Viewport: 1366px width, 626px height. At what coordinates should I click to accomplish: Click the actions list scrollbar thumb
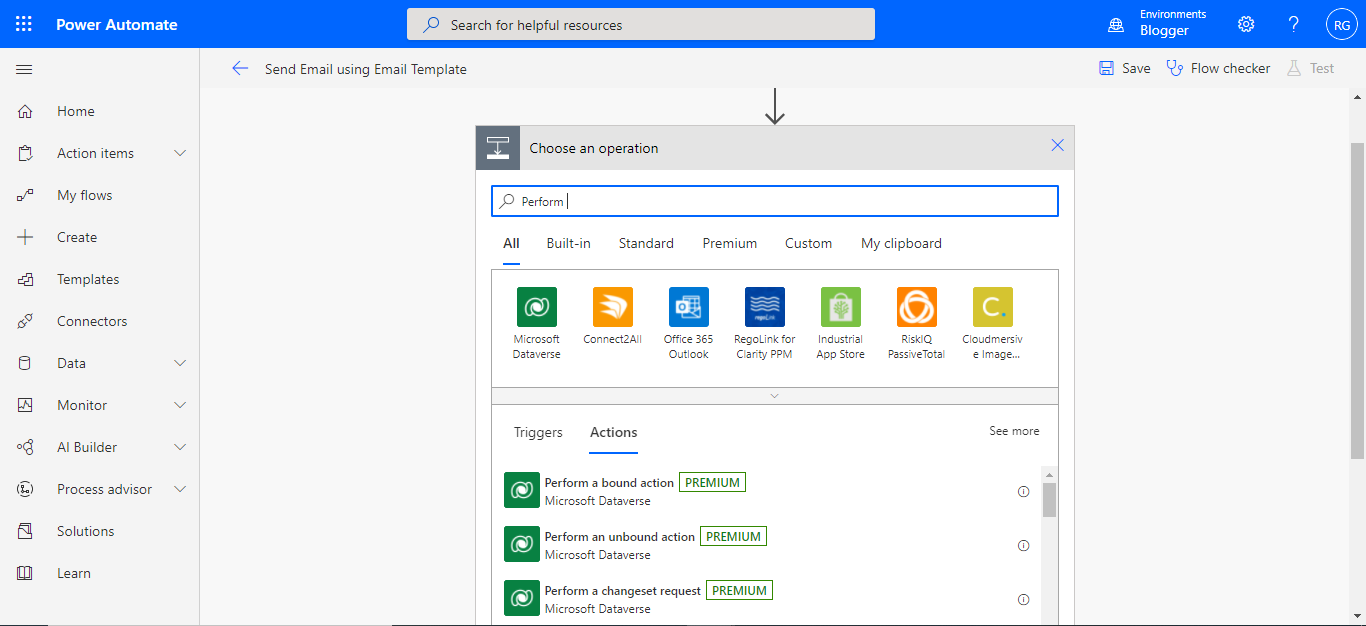coord(1049,499)
